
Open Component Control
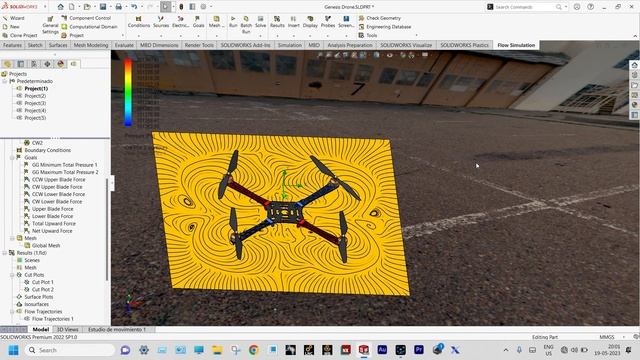coord(86,18)
